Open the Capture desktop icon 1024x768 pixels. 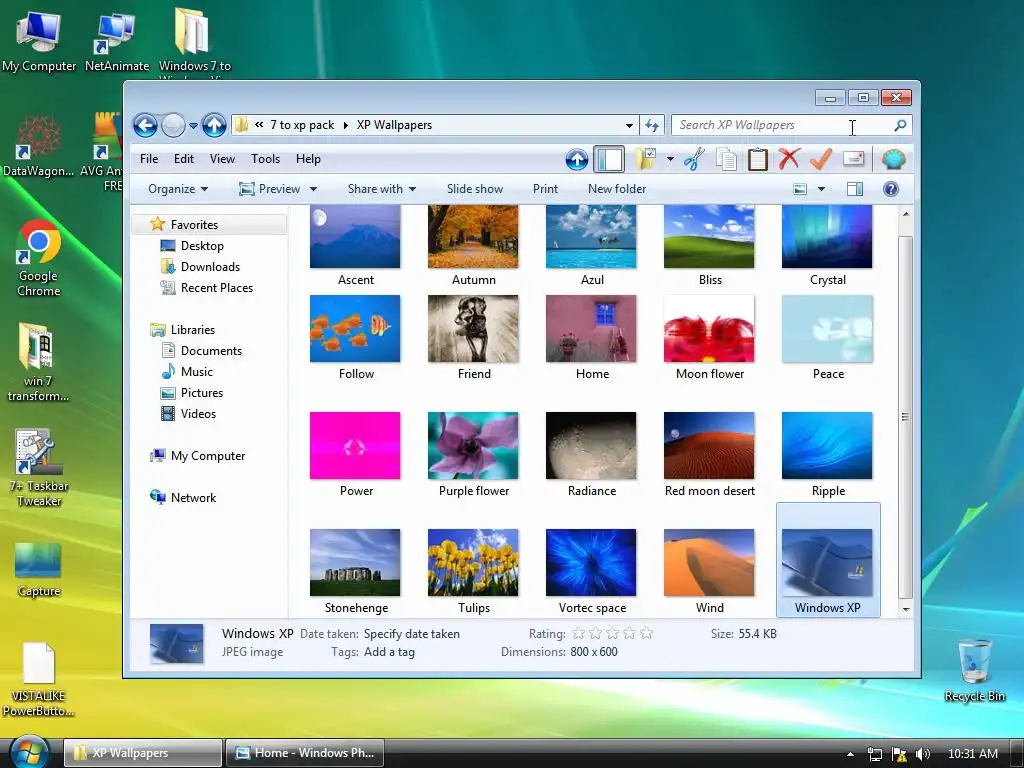point(39,569)
